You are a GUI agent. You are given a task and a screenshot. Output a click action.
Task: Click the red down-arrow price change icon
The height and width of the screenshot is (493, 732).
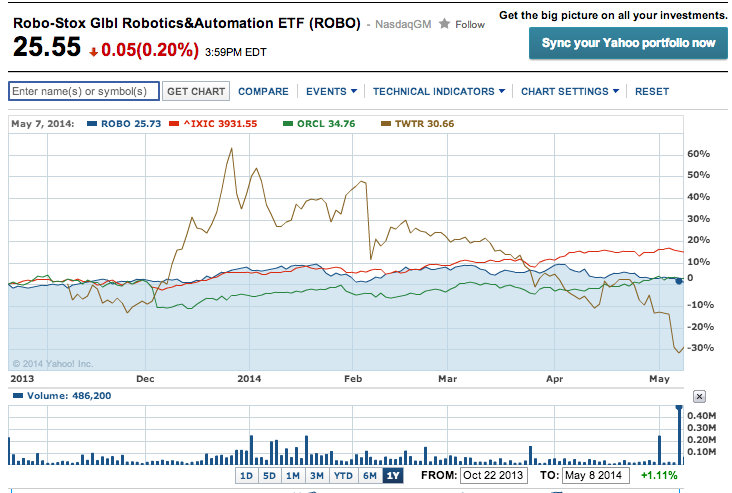coord(94,52)
